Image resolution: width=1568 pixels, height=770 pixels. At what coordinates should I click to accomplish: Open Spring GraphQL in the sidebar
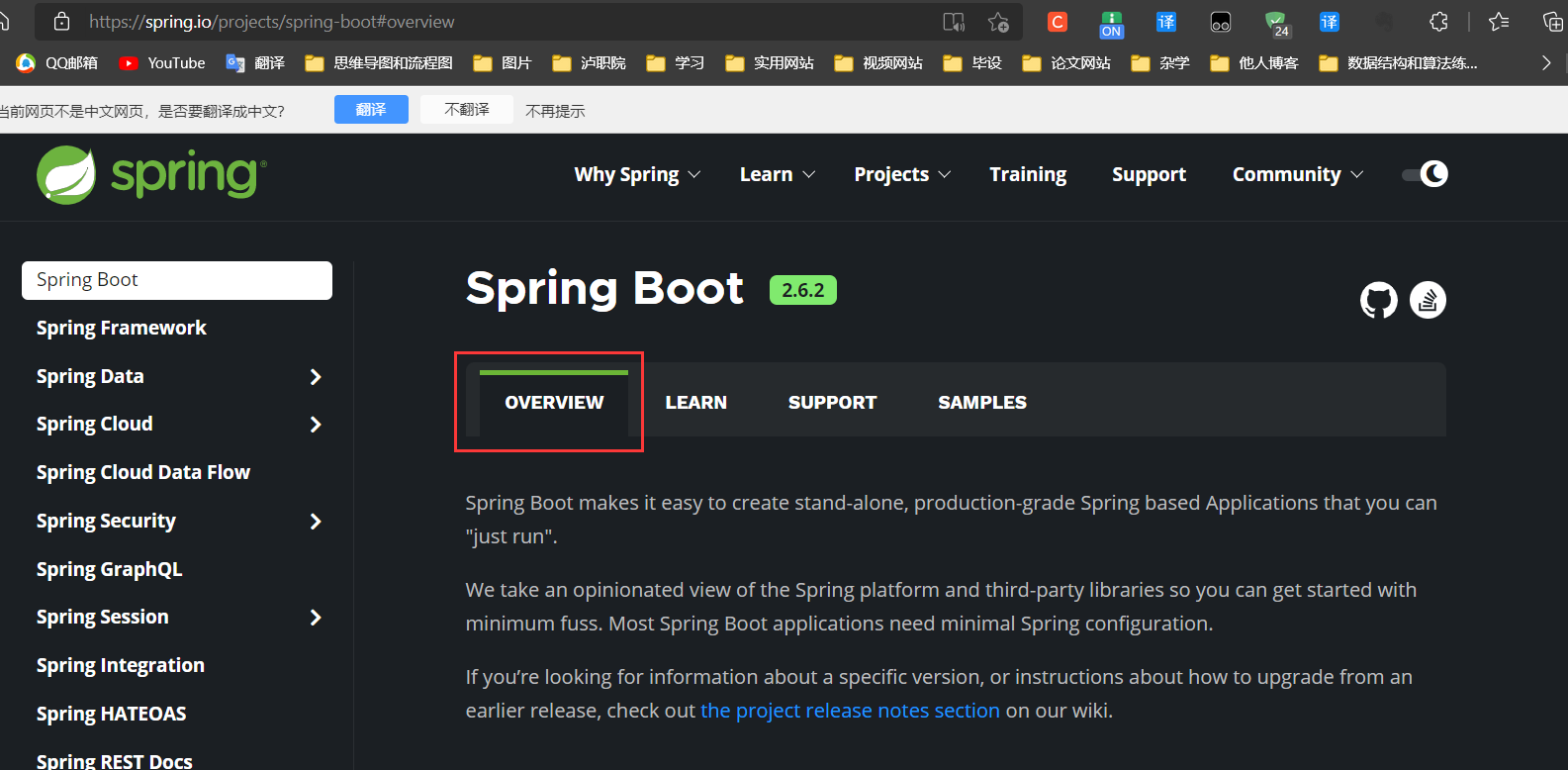[x=109, y=569]
